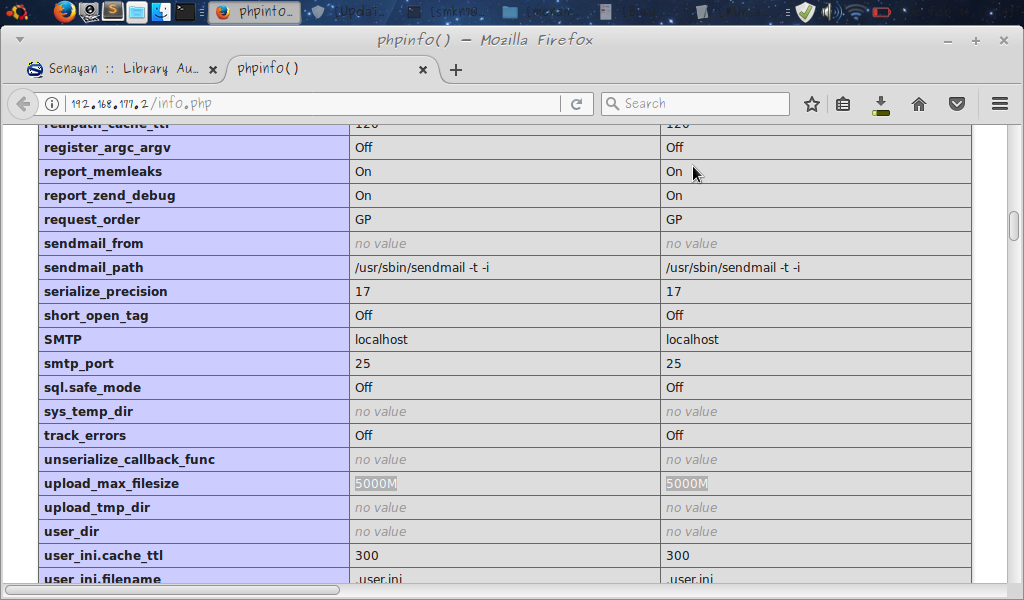The width and height of the screenshot is (1024, 600).
Task: Bookmark the page with the star icon
Action: tap(811, 103)
